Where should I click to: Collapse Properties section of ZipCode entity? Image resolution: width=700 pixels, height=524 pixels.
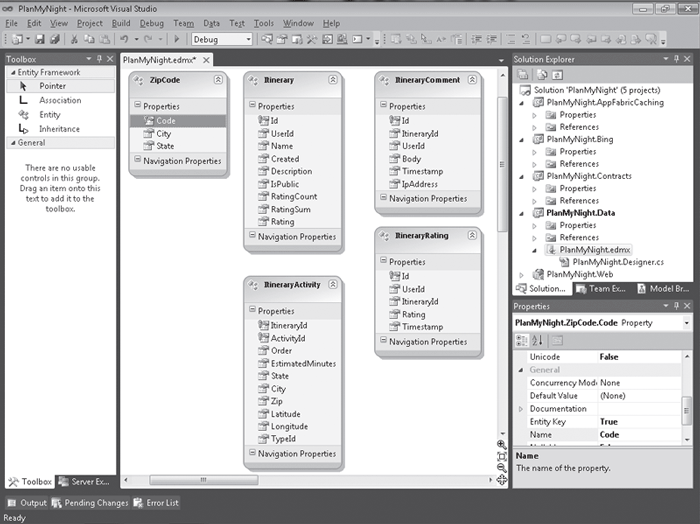pos(138,105)
